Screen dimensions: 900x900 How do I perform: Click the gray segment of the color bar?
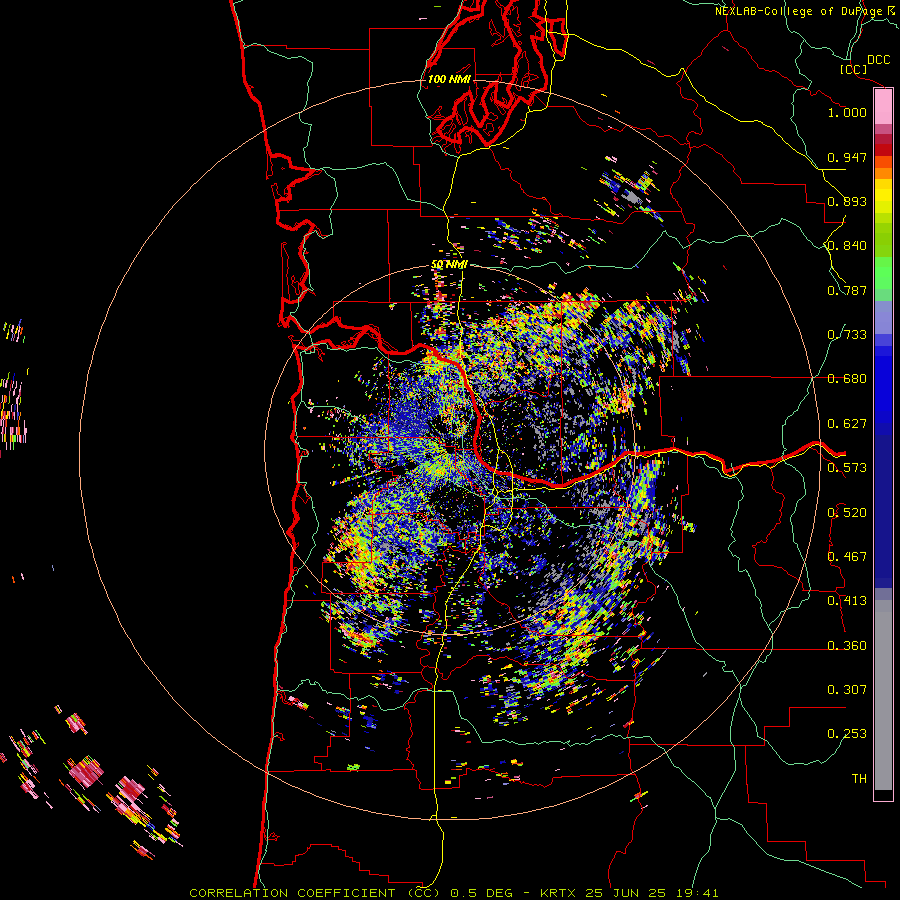point(883,695)
